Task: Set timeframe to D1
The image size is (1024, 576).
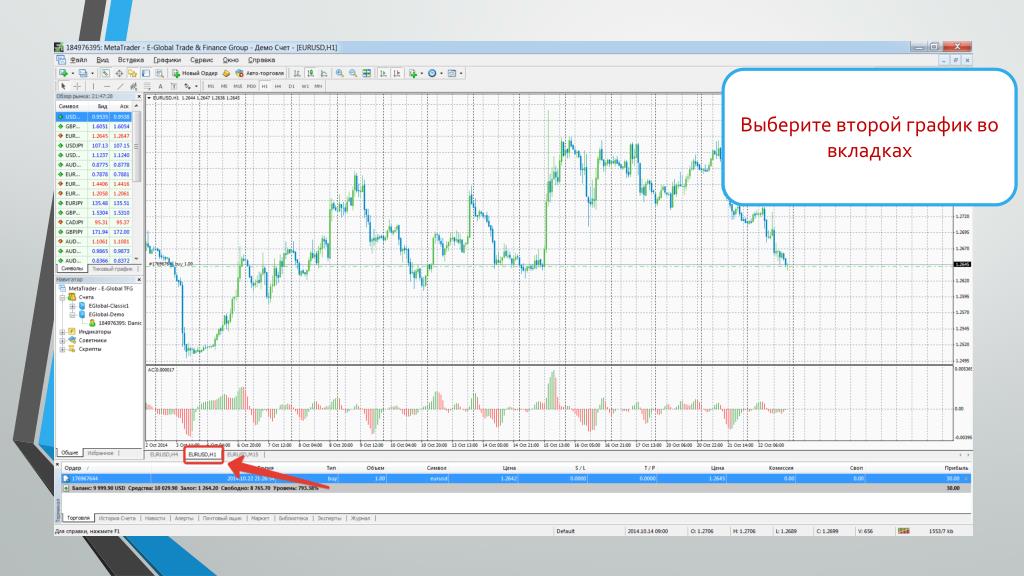Action: (291, 86)
